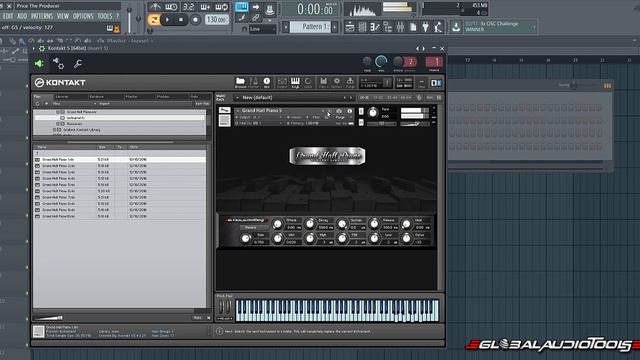
Task: Open wrench detailed settings icon
Action: pos(78,64)
